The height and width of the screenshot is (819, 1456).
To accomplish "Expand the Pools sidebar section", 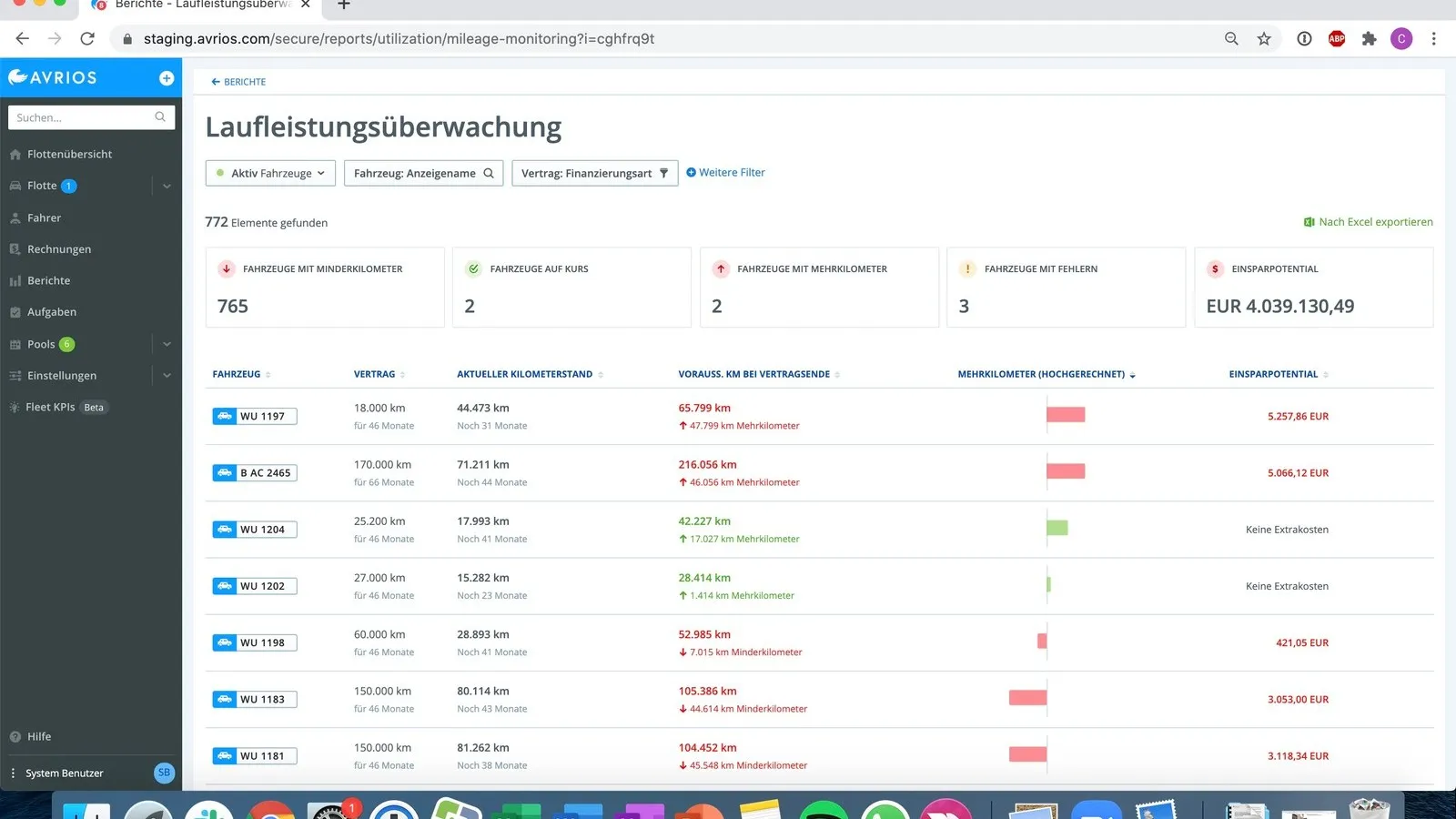I will (x=167, y=345).
